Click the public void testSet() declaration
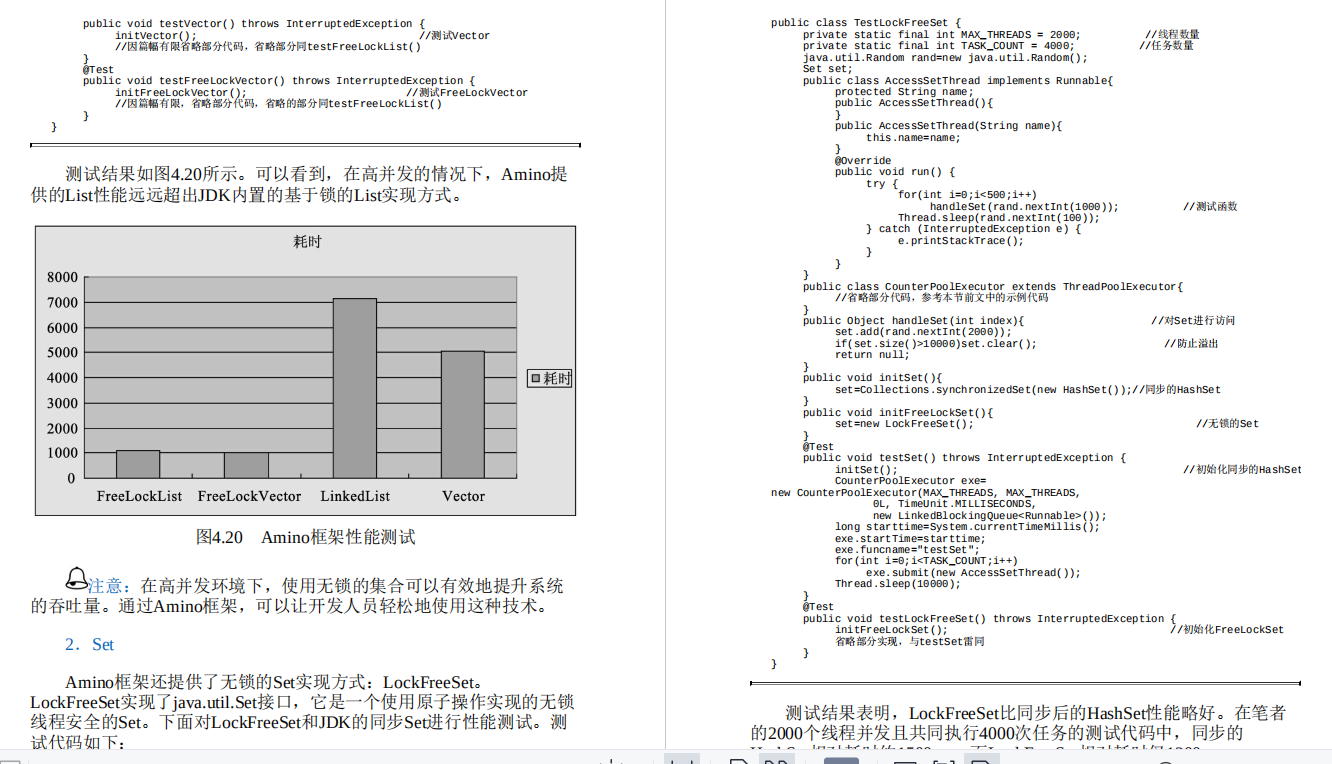1332x764 pixels. point(964,458)
